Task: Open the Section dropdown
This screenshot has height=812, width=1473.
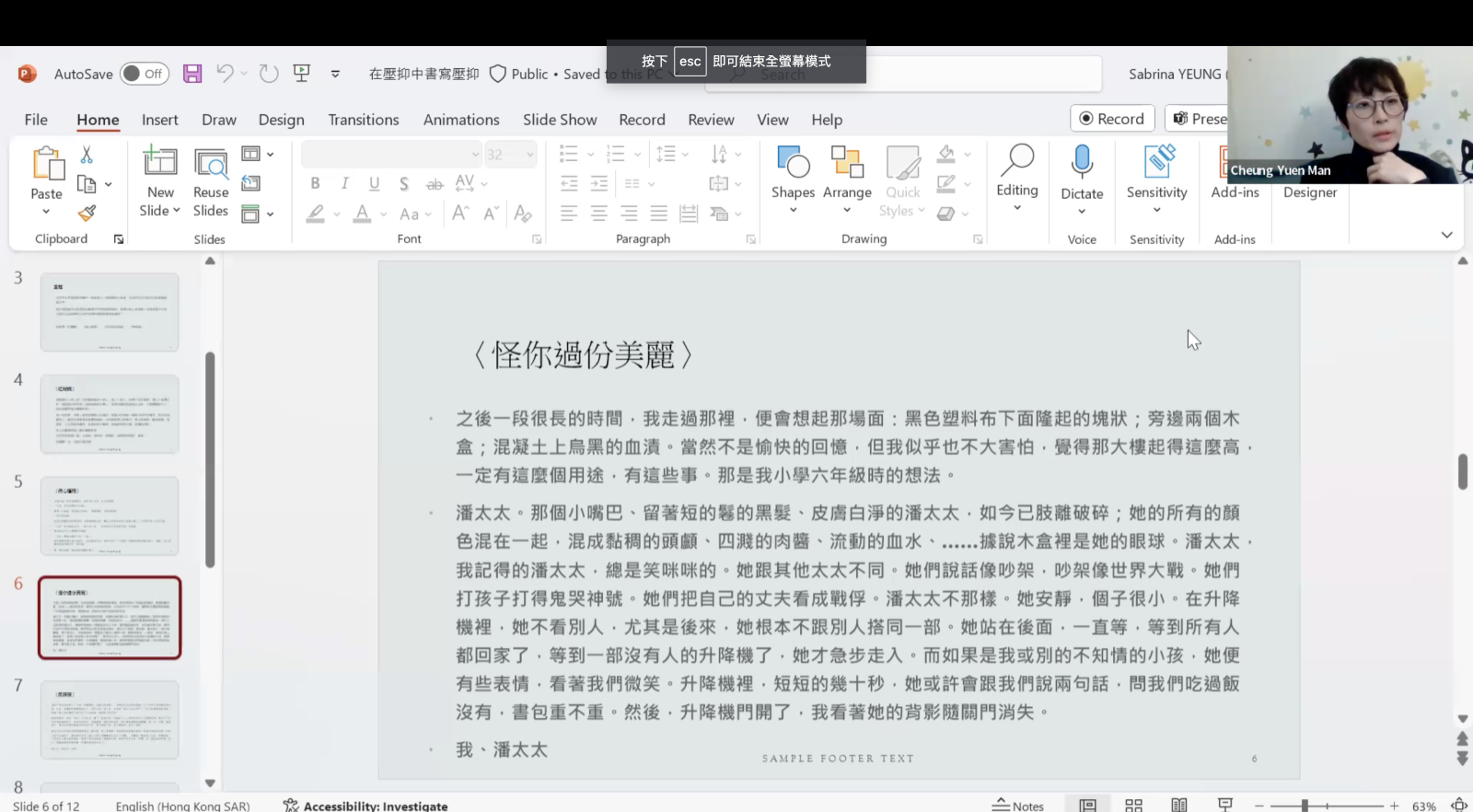Action: tap(258, 214)
